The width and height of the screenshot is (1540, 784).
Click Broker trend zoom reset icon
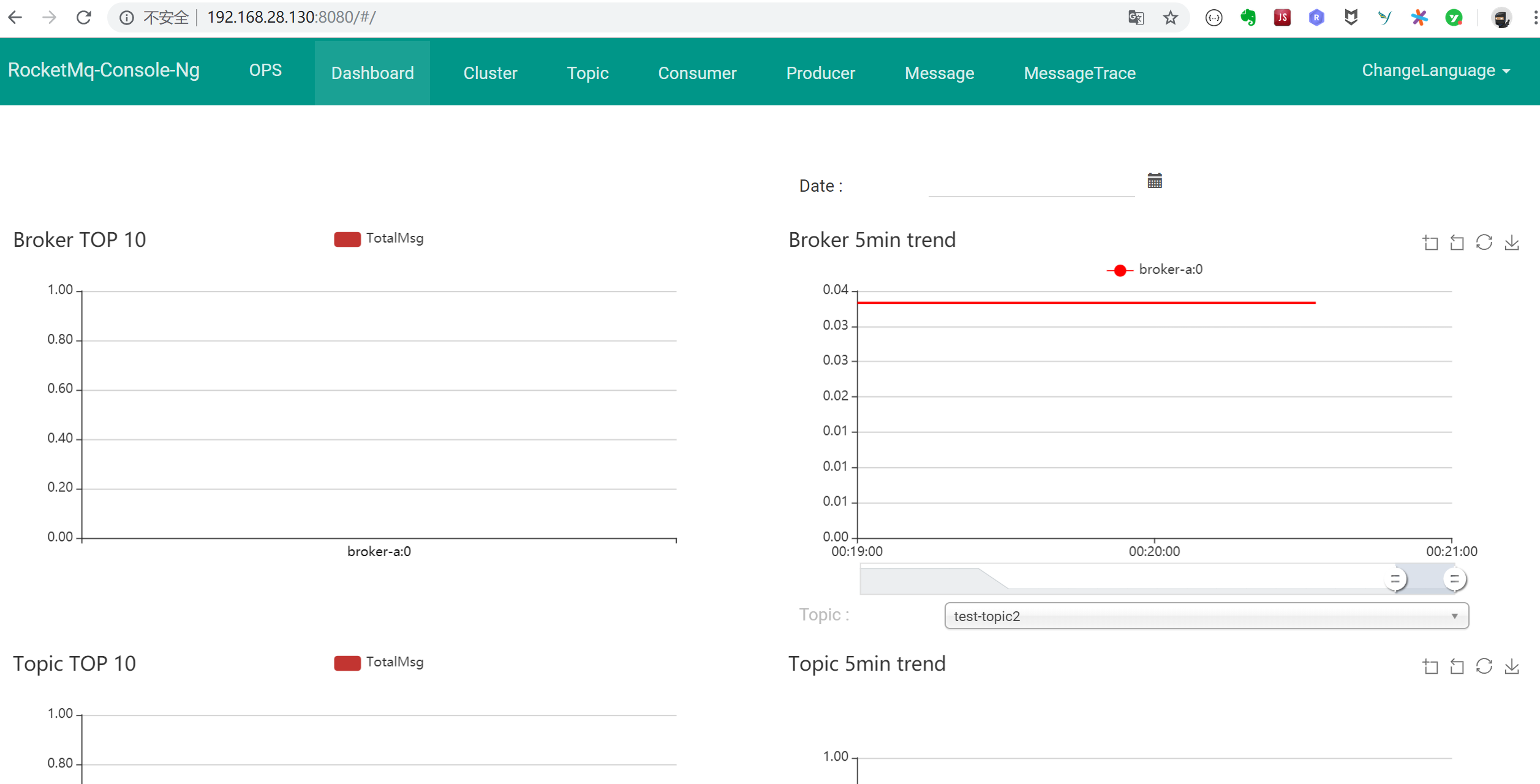pyautogui.click(x=1457, y=243)
